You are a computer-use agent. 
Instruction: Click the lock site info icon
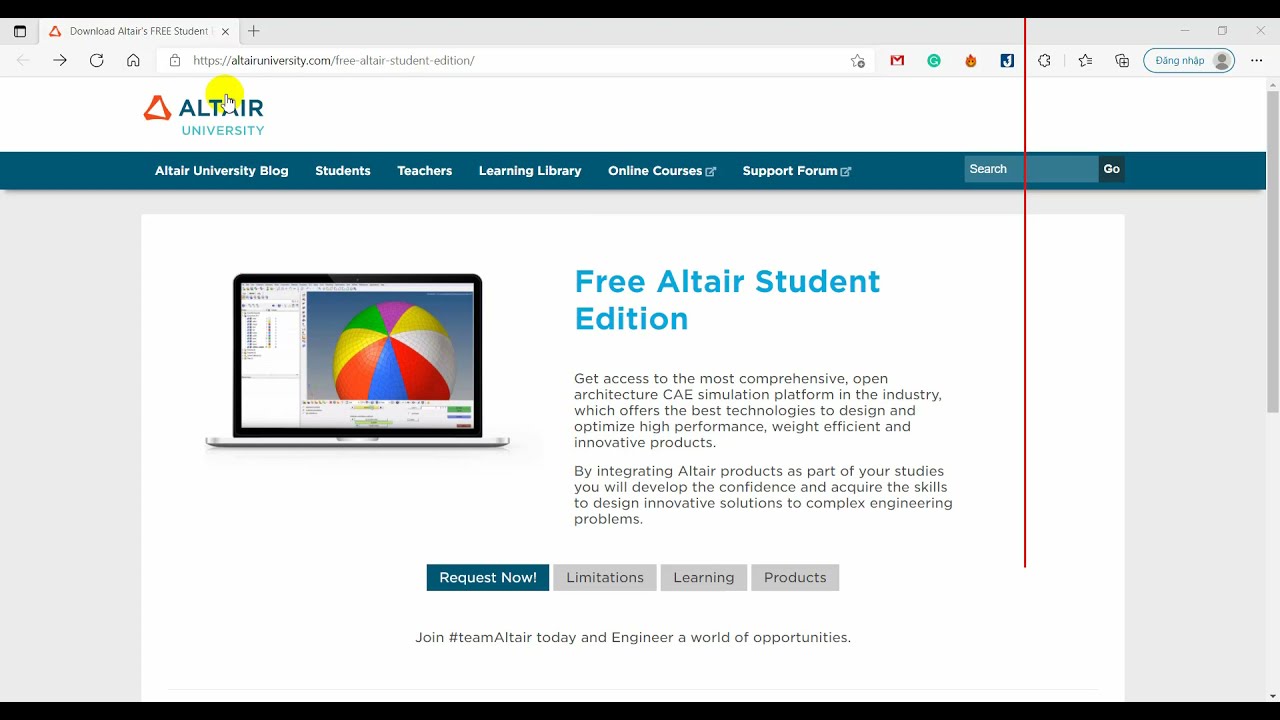[175, 61]
